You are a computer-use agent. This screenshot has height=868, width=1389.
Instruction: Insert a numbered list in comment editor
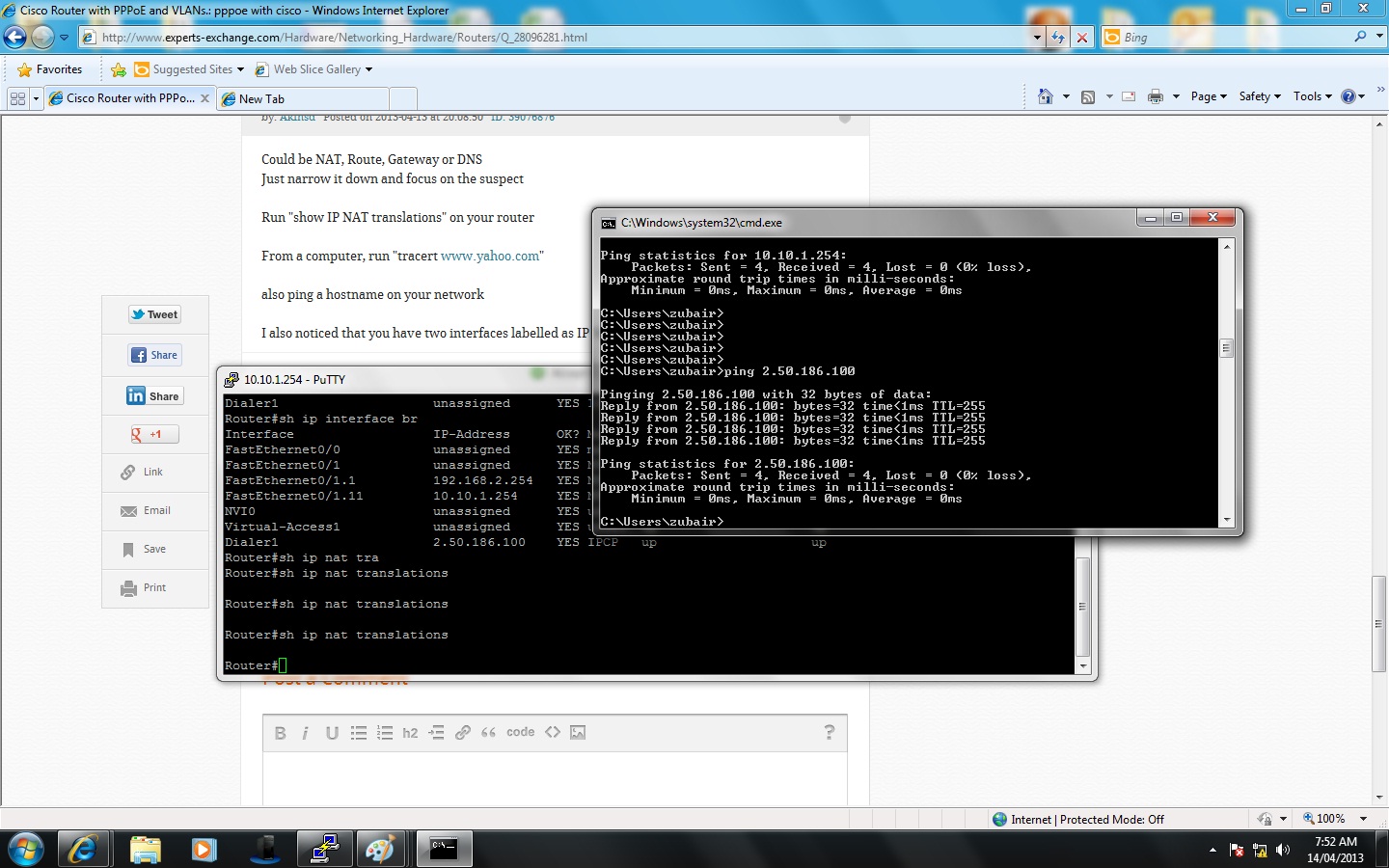click(385, 733)
